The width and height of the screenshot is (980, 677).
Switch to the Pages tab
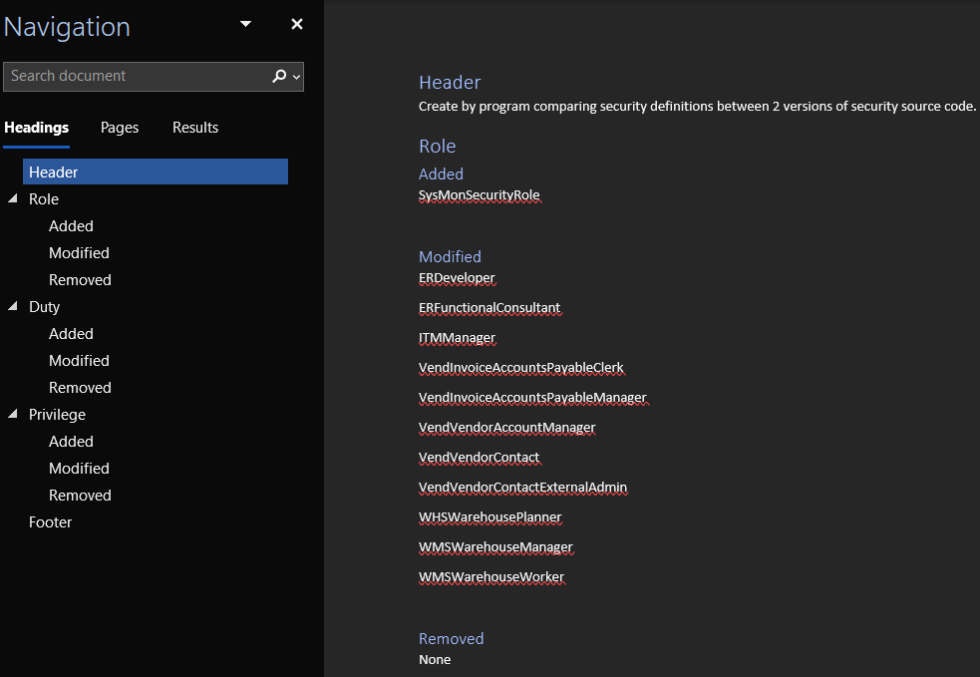[119, 127]
